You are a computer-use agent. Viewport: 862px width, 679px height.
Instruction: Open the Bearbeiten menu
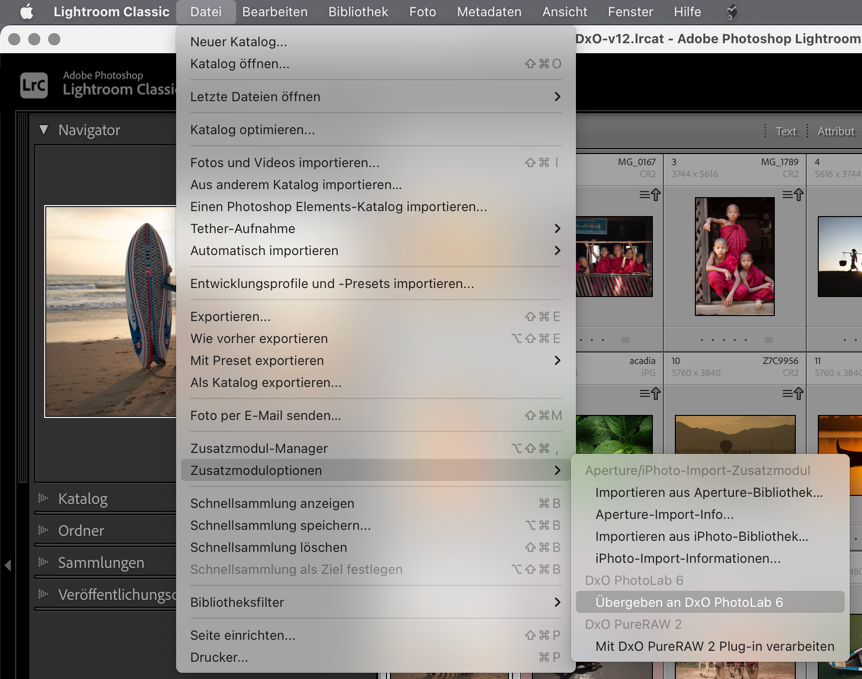(275, 12)
